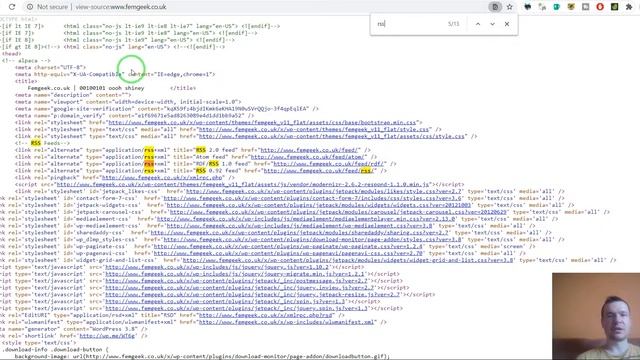Open the bootstrap.min.css stylesheet link
Screen dimensions: 640x360
point(262,122)
